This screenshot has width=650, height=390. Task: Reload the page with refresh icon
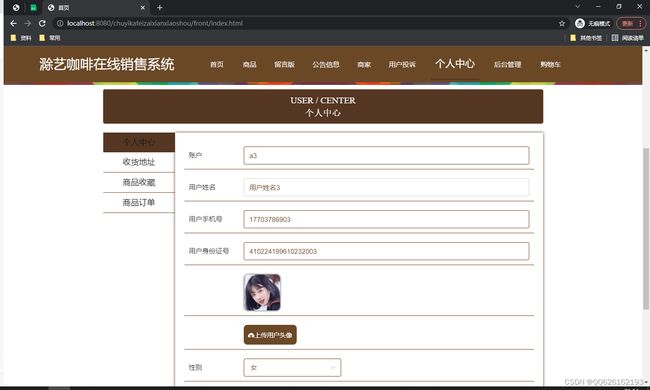[x=42, y=24]
